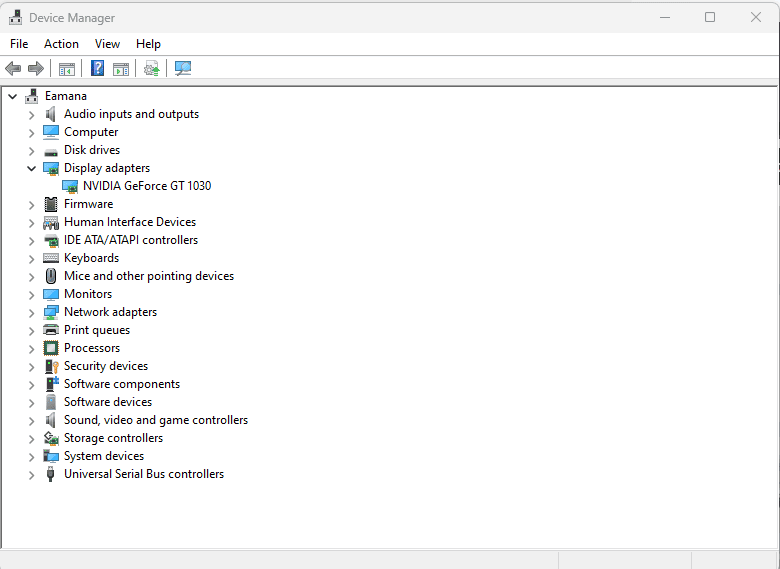Expand the Processors category
Screen dimensions: 780x569
(31, 349)
